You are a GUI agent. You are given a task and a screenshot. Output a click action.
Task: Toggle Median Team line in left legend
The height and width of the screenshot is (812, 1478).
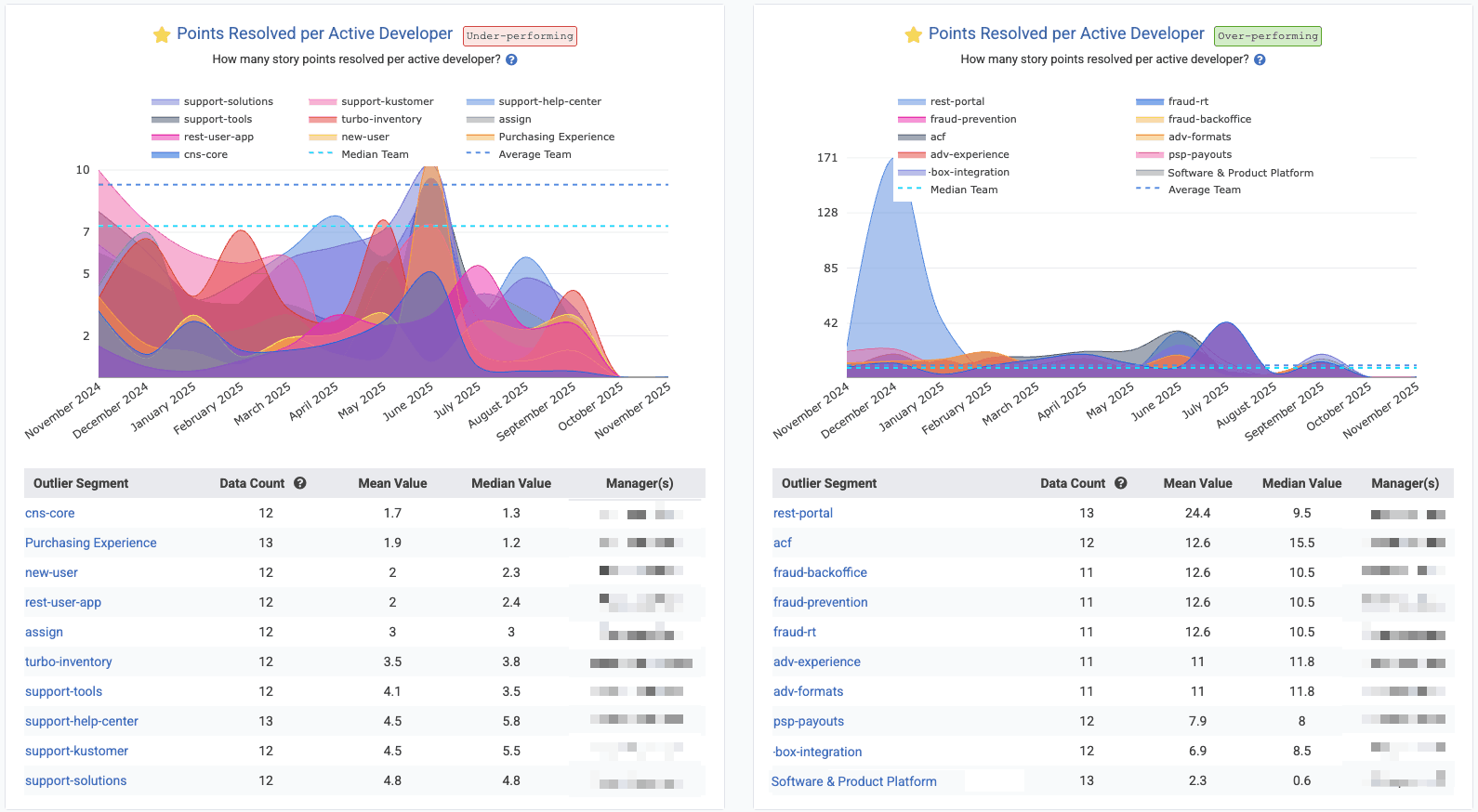point(374,154)
